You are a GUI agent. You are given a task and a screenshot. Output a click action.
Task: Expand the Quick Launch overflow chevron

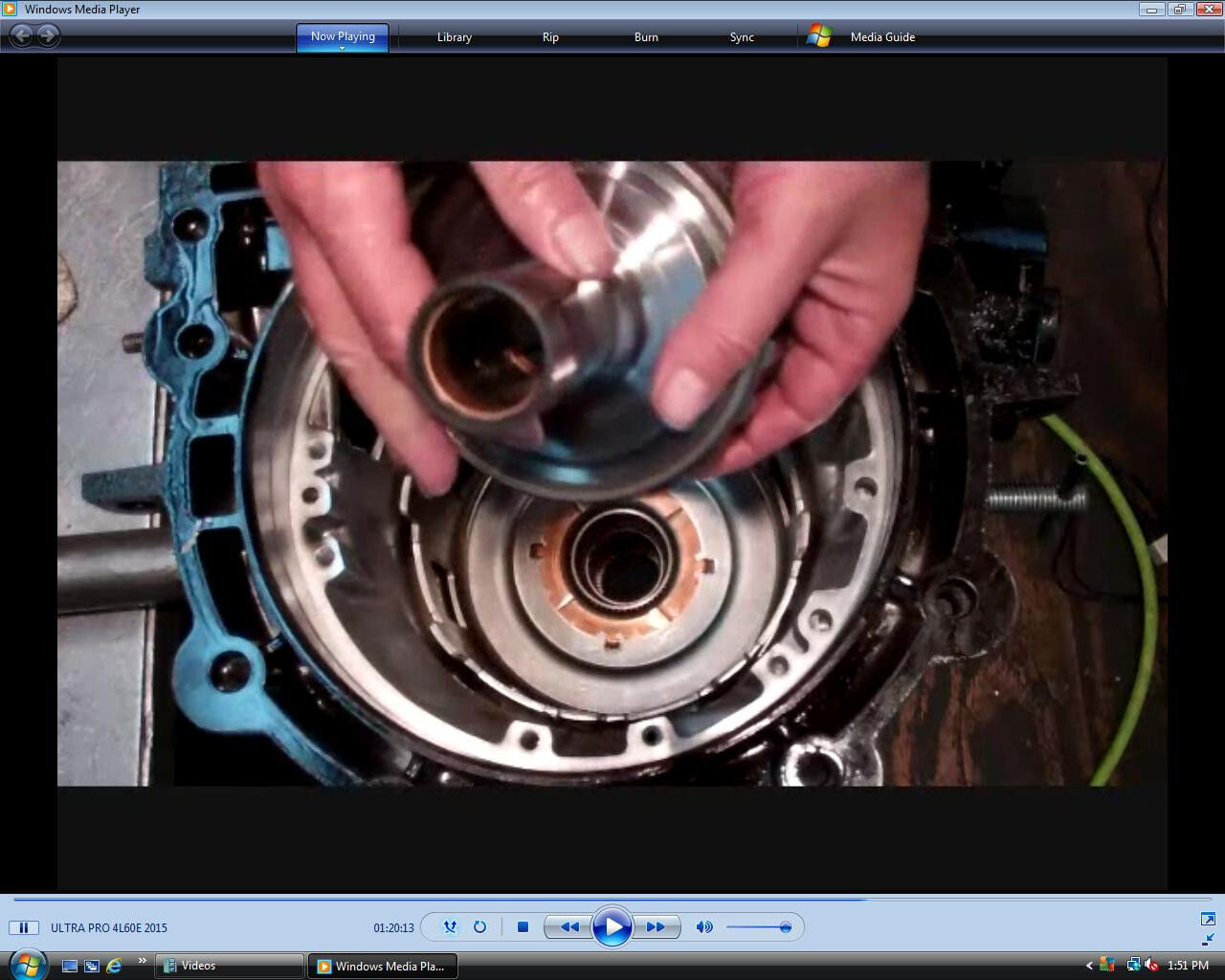tap(143, 961)
